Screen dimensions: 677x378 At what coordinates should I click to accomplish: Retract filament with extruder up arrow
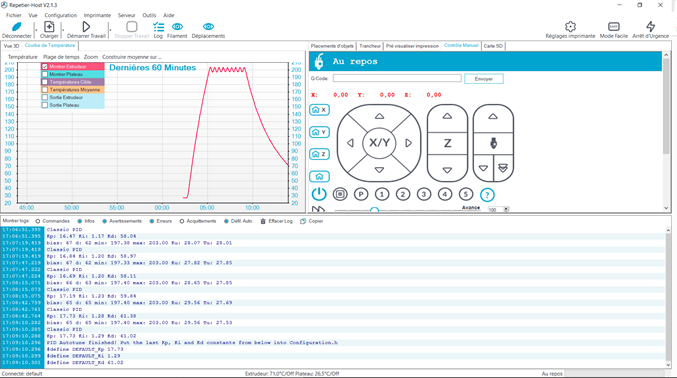click(x=493, y=116)
